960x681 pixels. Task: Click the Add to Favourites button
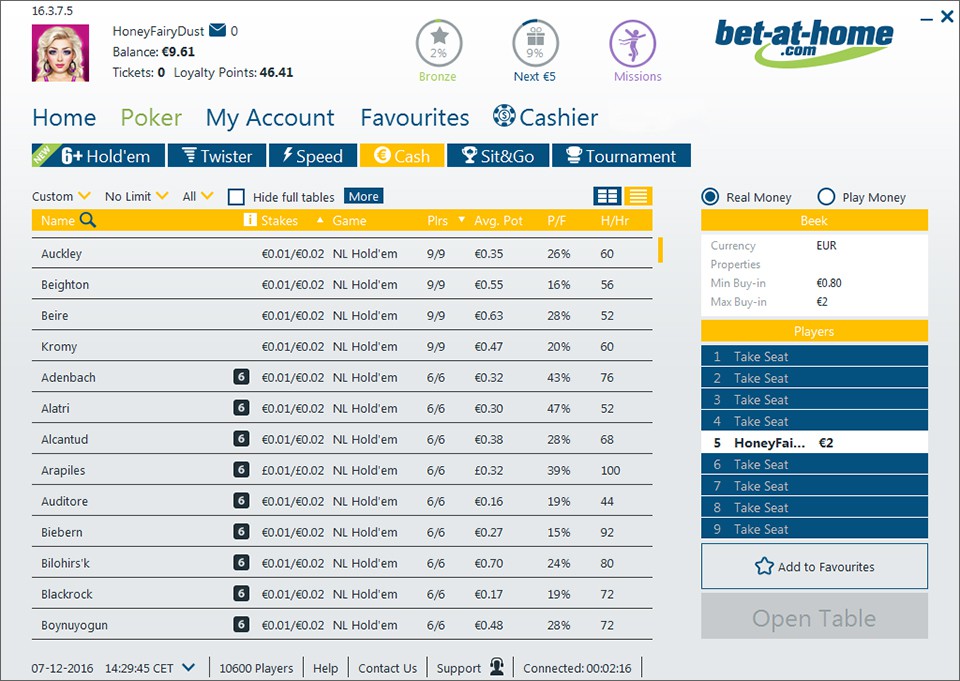(x=814, y=566)
